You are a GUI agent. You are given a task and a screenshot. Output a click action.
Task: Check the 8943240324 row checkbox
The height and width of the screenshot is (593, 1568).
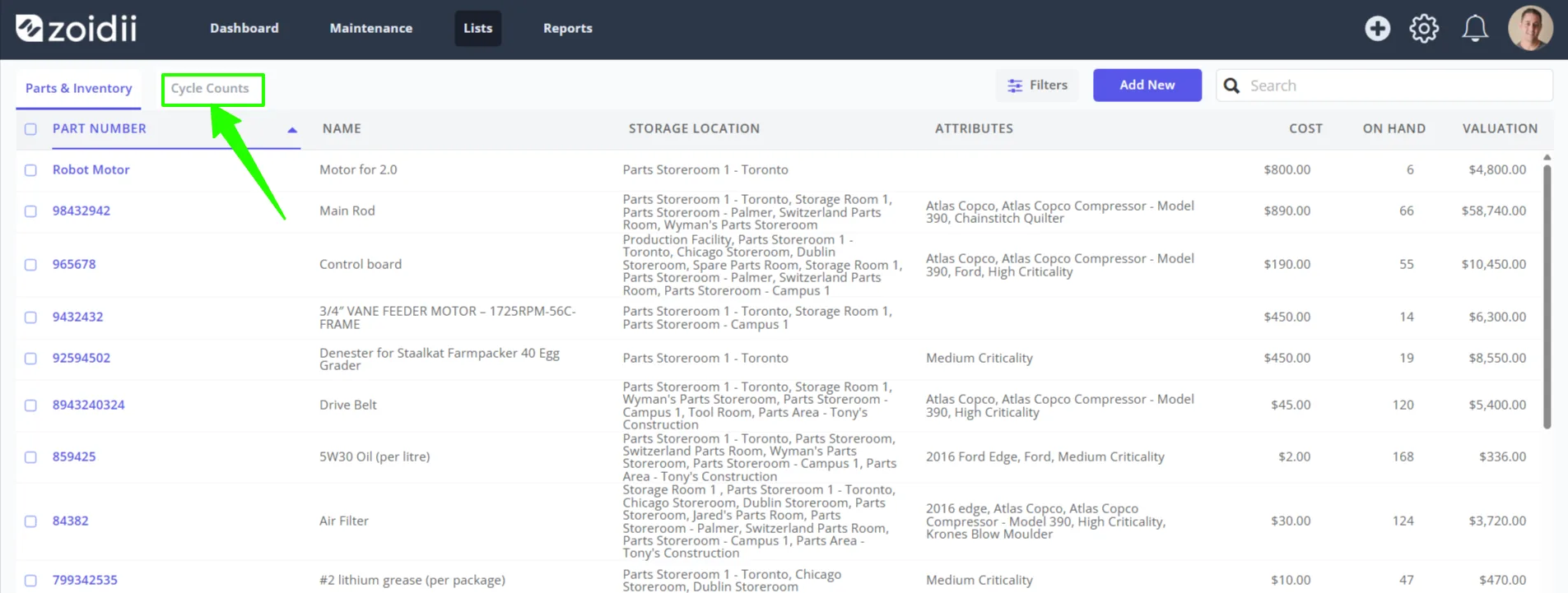tap(30, 405)
